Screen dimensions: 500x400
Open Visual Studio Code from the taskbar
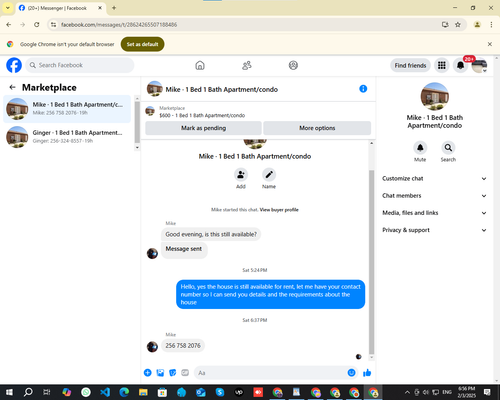(x=105, y=392)
